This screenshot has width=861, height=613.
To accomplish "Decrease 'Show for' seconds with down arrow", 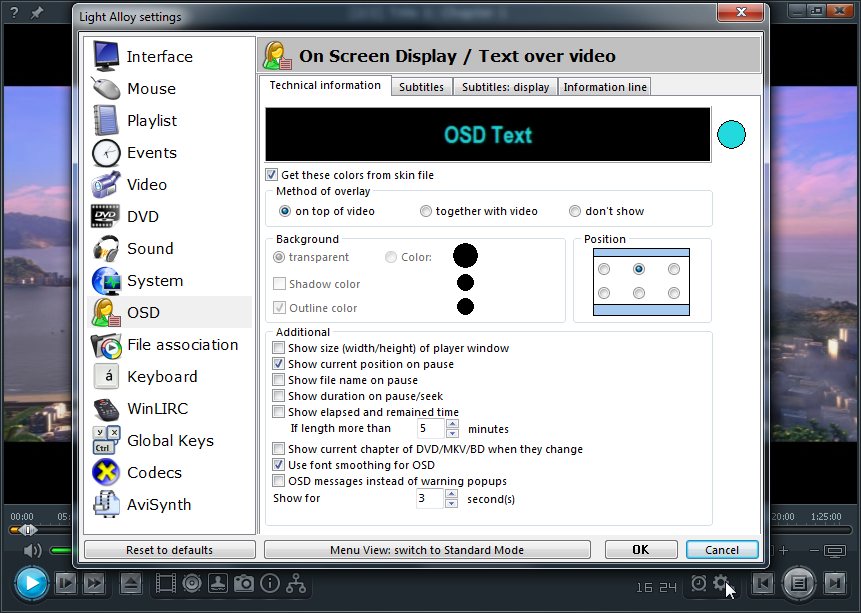I will tap(451, 503).
